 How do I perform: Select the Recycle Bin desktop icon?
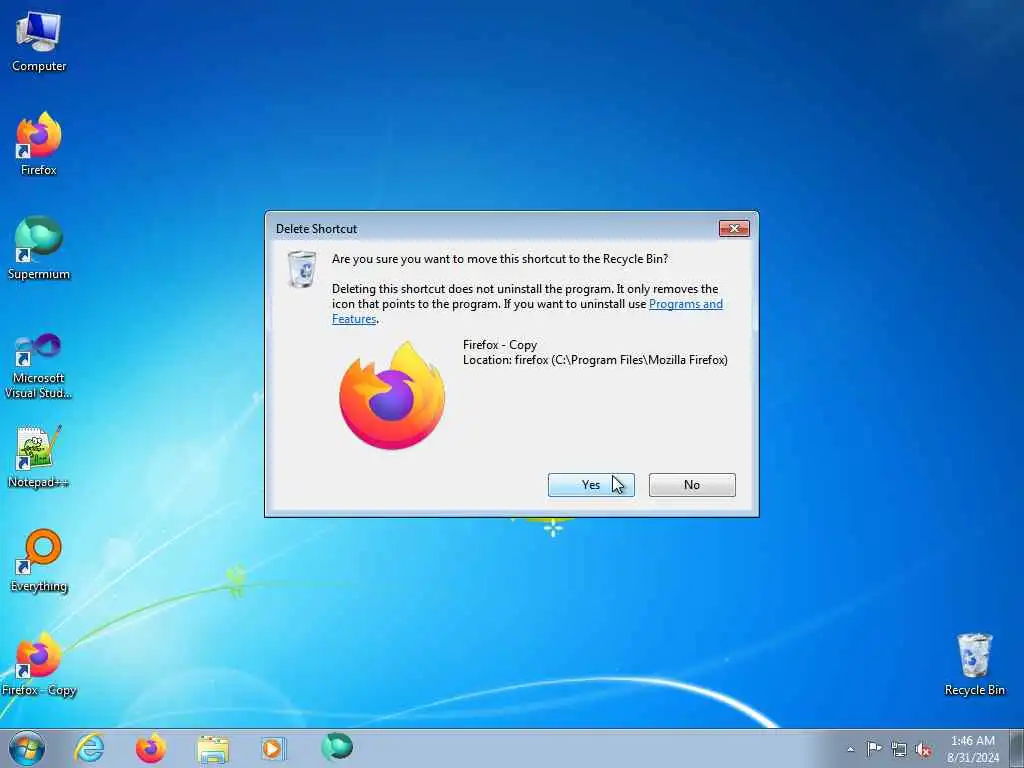pyautogui.click(x=974, y=664)
